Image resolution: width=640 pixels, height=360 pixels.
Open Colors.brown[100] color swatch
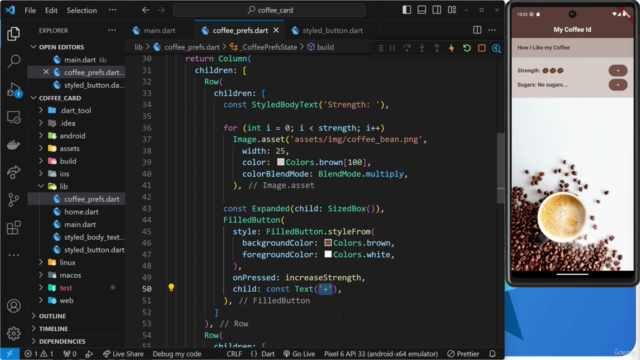coord(280,162)
